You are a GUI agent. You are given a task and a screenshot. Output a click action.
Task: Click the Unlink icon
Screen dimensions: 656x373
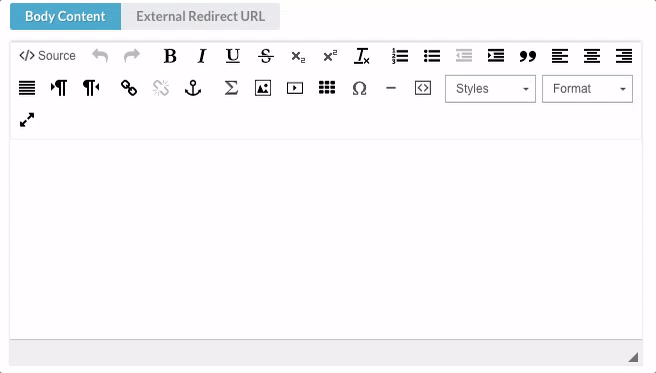[x=161, y=88]
